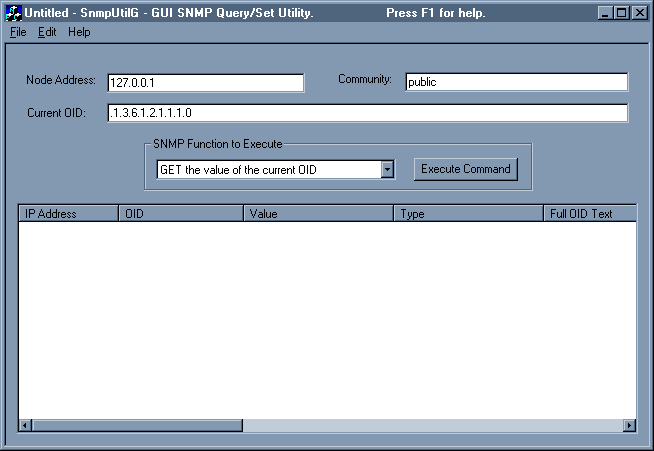The image size is (654, 451).
Task: Close the SnmpUtilG window
Action: tap(638, 13)
